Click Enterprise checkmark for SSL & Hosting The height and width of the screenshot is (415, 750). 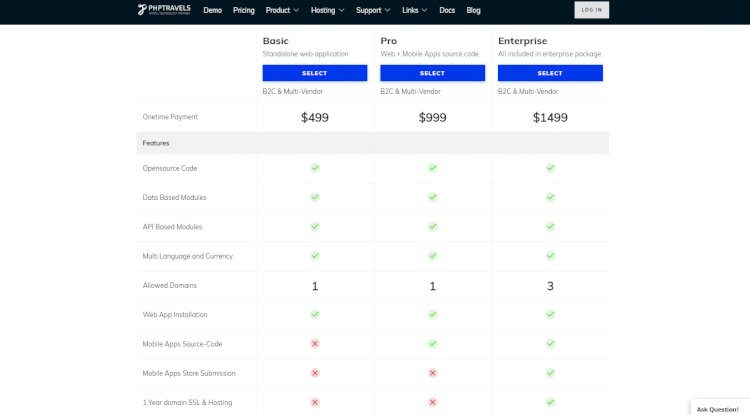click(550, 402)
